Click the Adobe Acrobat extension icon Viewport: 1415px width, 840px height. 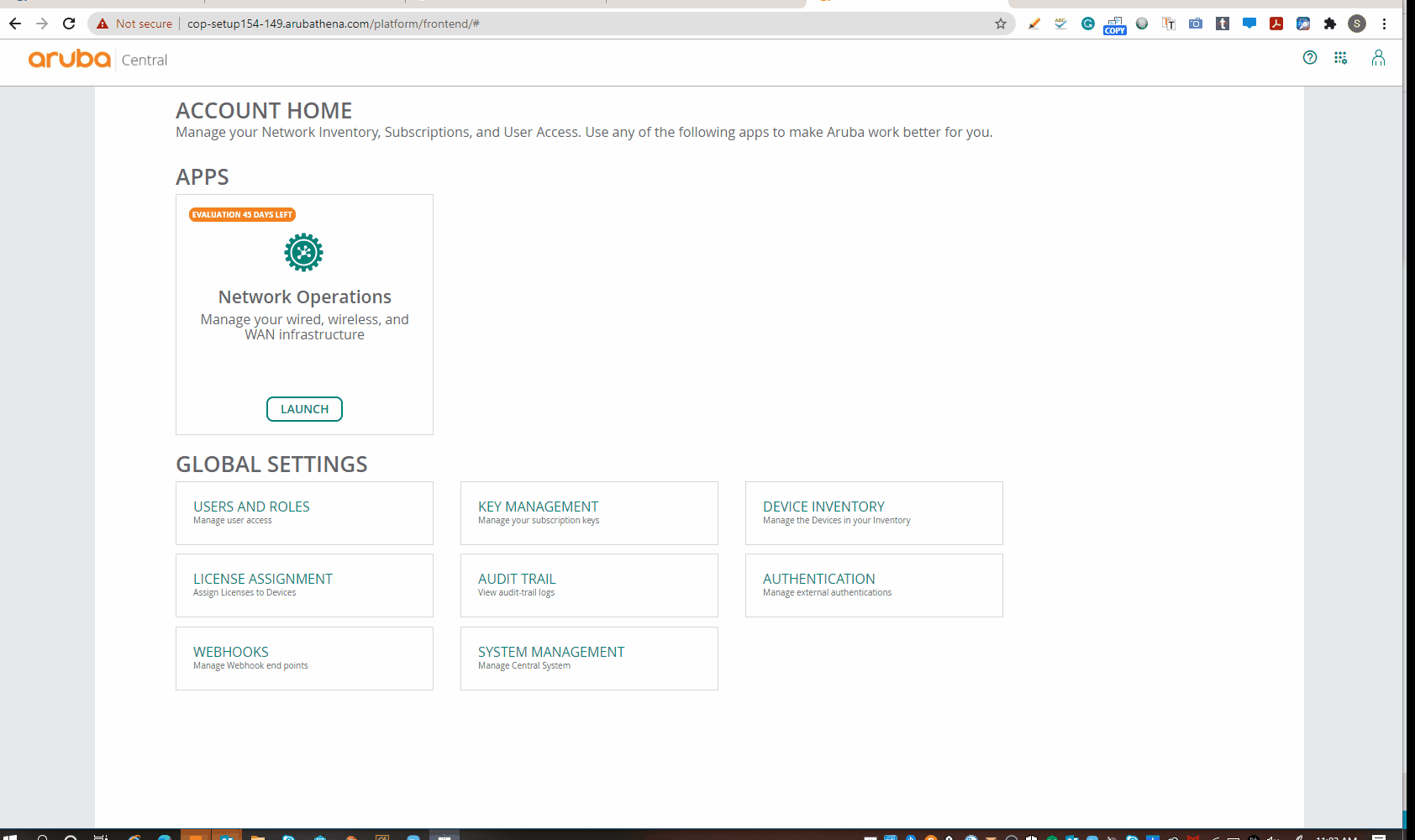tap(1276, 24)
